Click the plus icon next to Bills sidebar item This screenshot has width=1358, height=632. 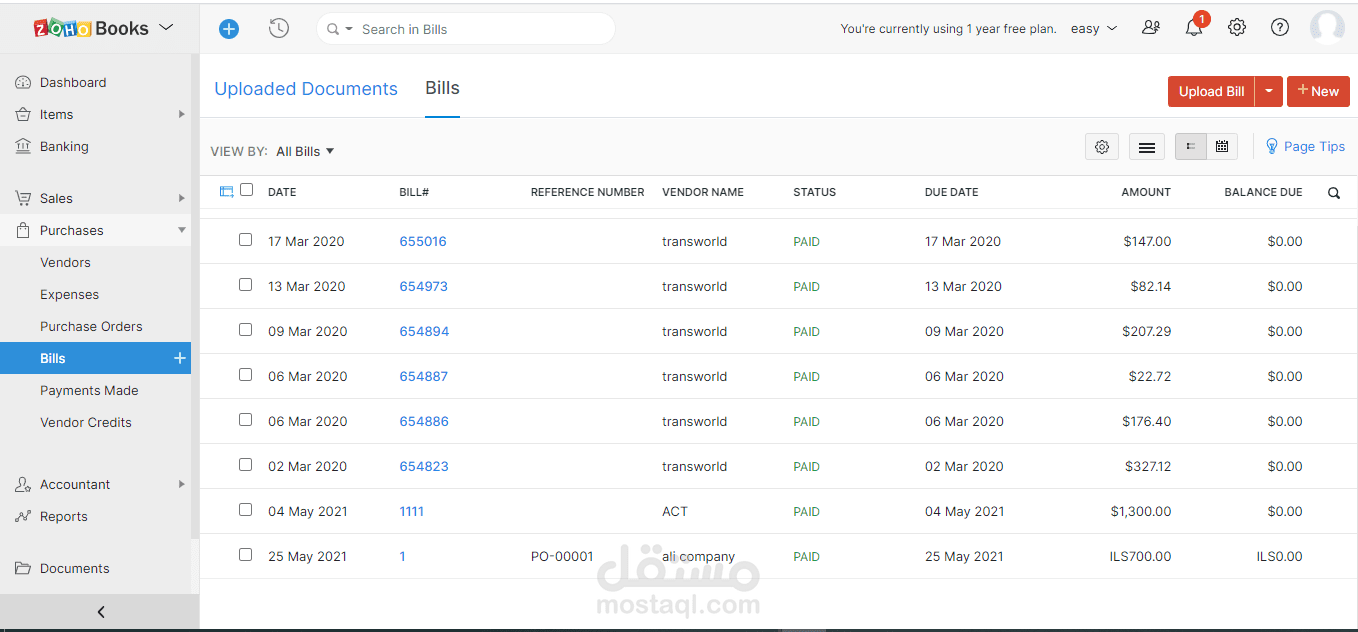click(x=180, y=358)
